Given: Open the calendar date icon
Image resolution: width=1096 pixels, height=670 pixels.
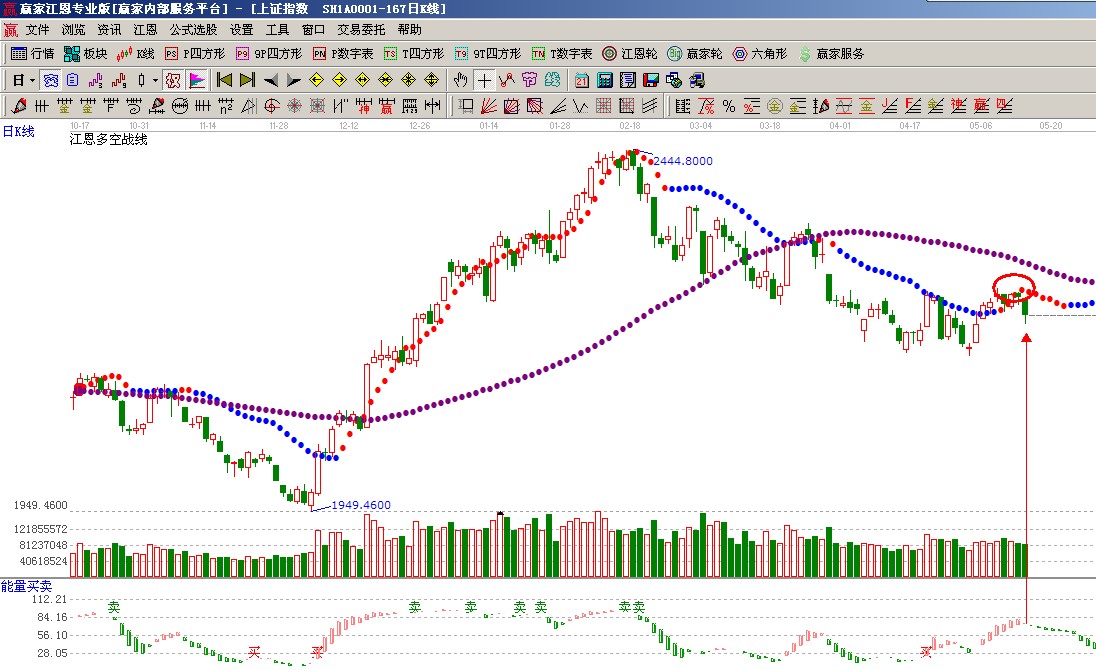Looking at the screenshot, I should (x=582, y=80).
